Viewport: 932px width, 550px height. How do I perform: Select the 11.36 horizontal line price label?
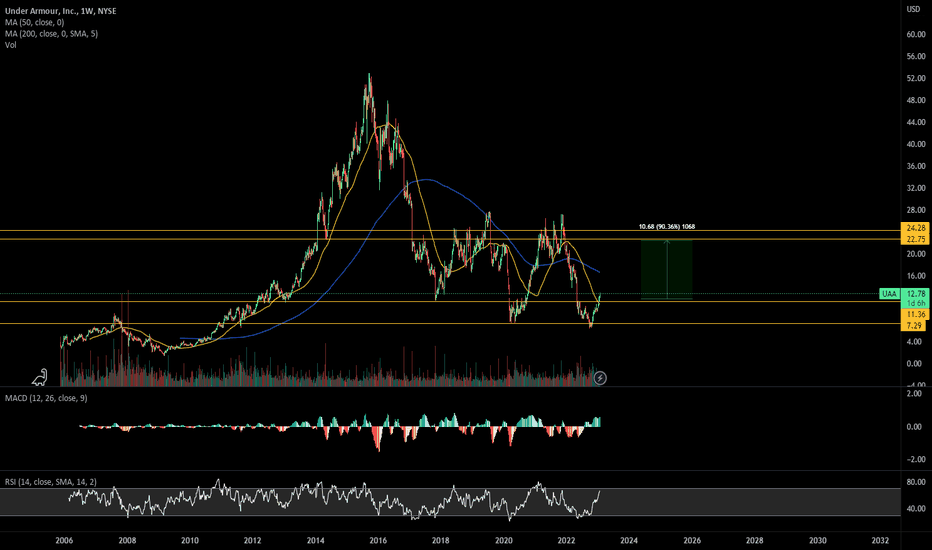[x=915, y=314]
